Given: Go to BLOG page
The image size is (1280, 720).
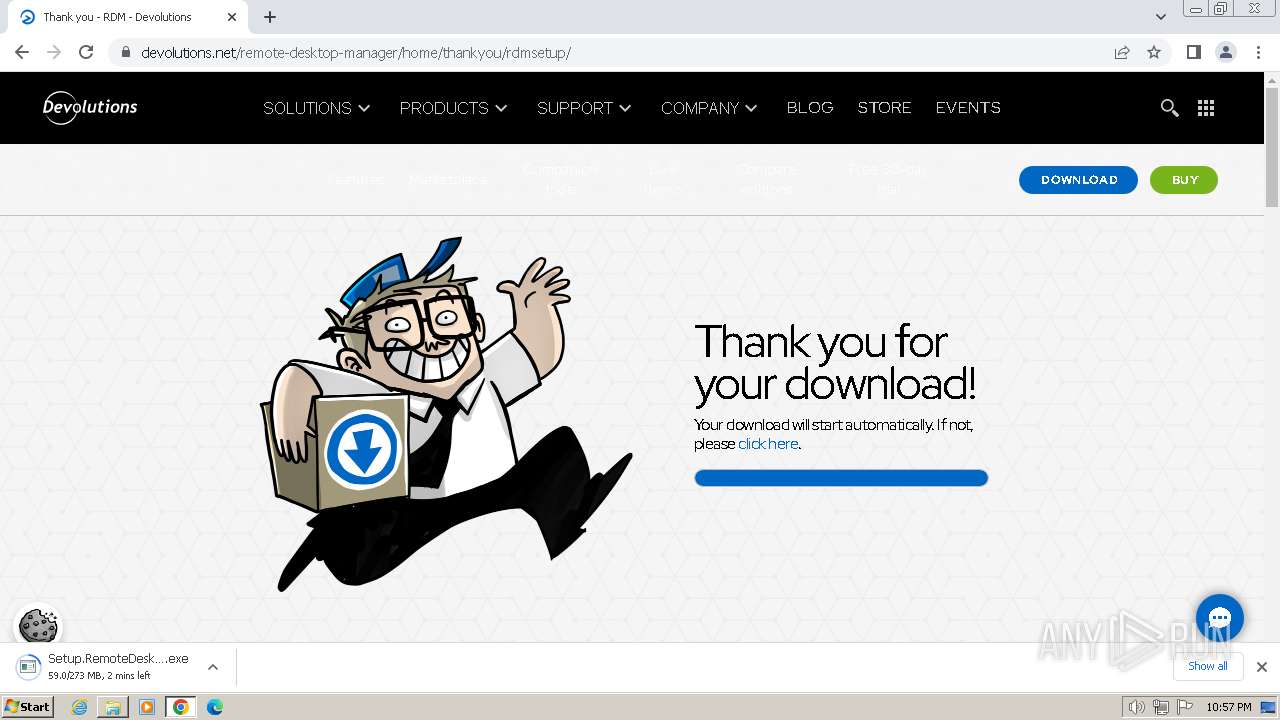Looking at the screenshot, I should [x=810, y=108].
